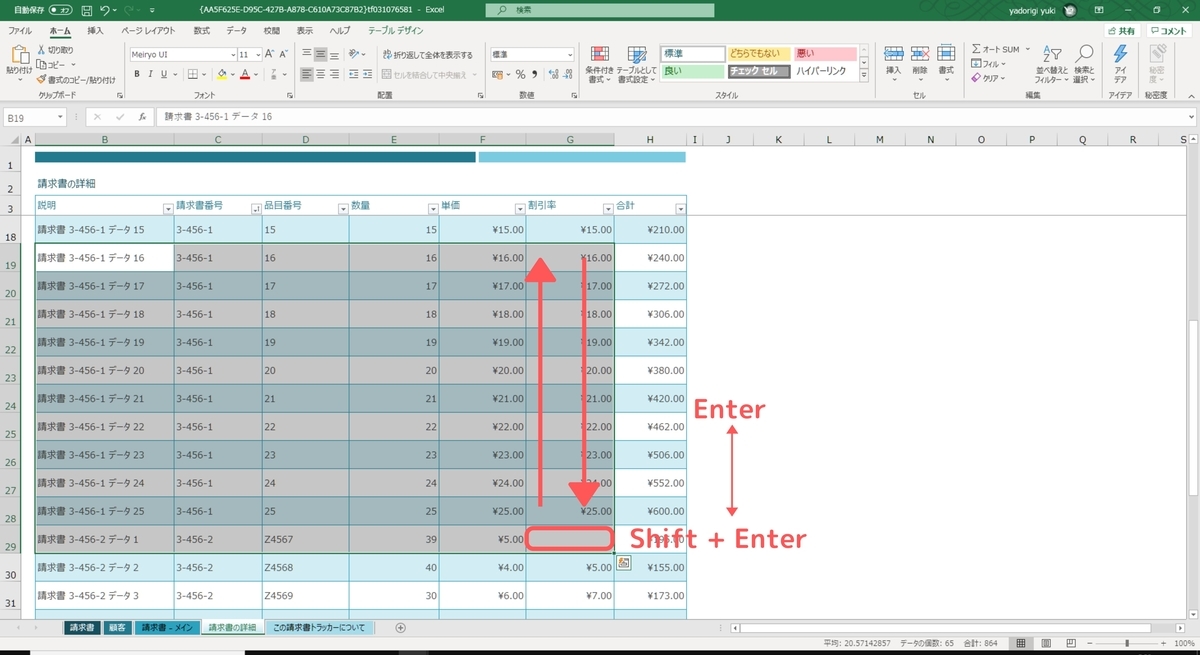Click the Cut (切り取り) scissors icon
The height and width of the screenshot is (655, 1200).
(42, 50)
